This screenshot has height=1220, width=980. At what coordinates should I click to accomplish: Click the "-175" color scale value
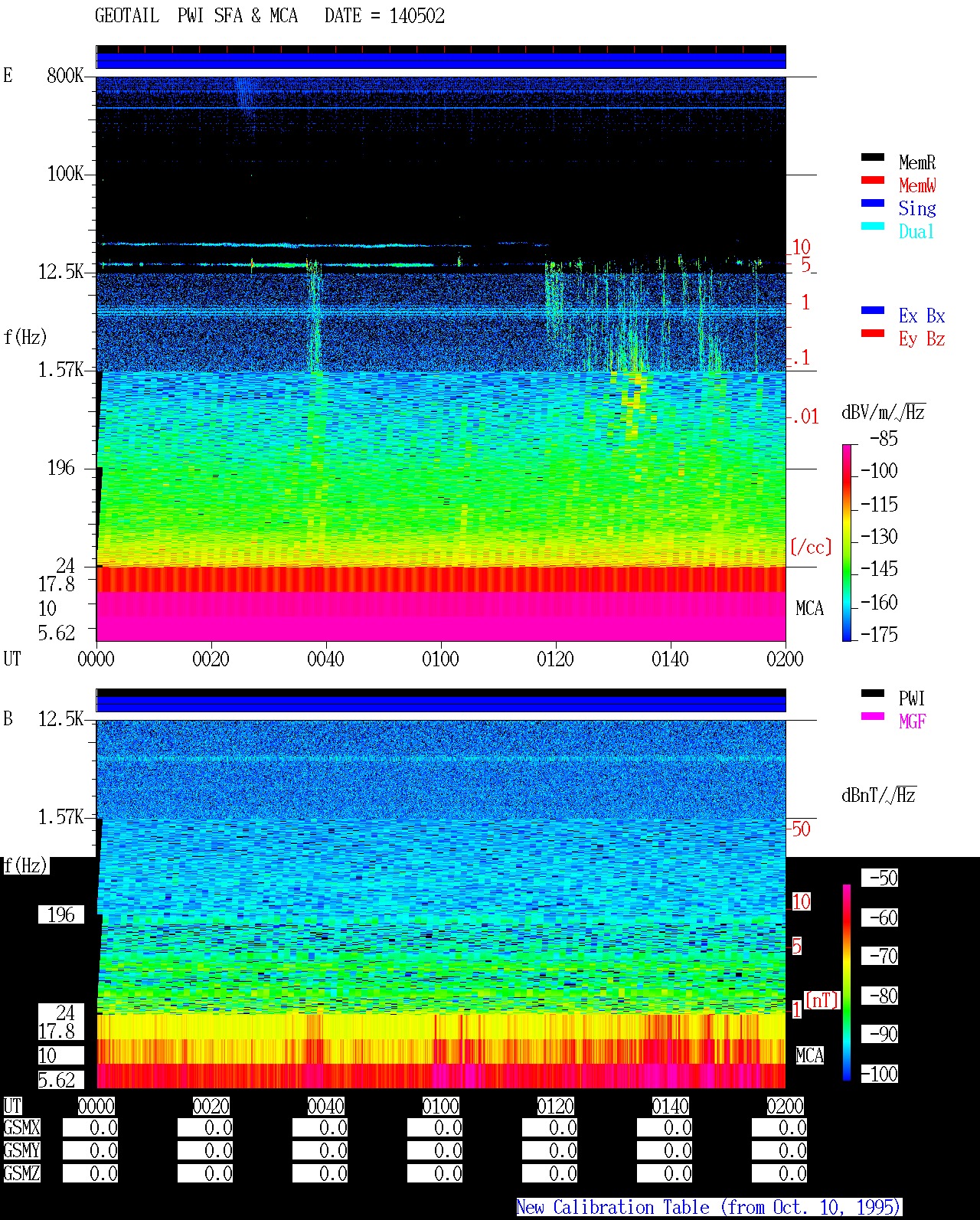coord(879,634)
